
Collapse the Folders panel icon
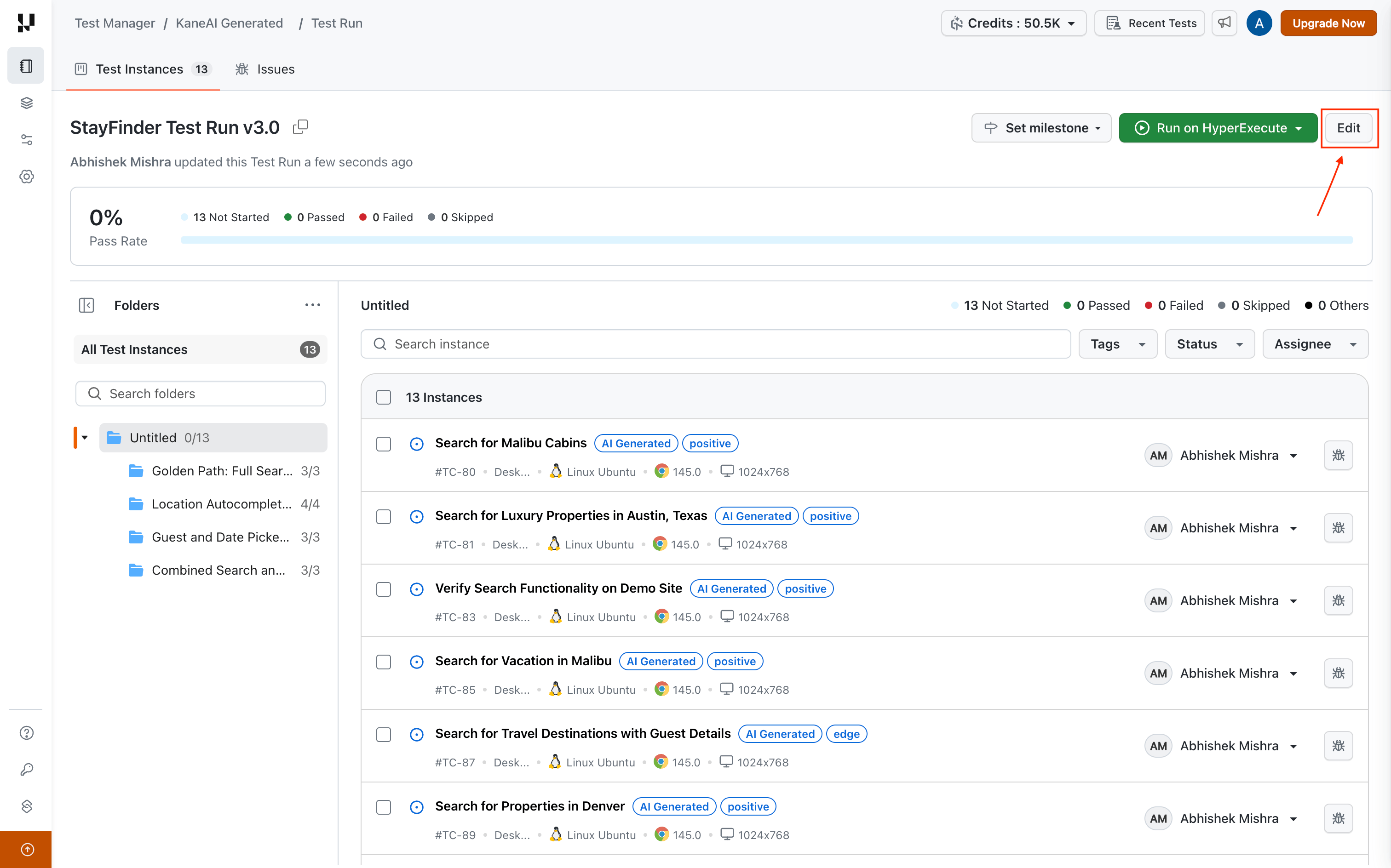[86, 305]
